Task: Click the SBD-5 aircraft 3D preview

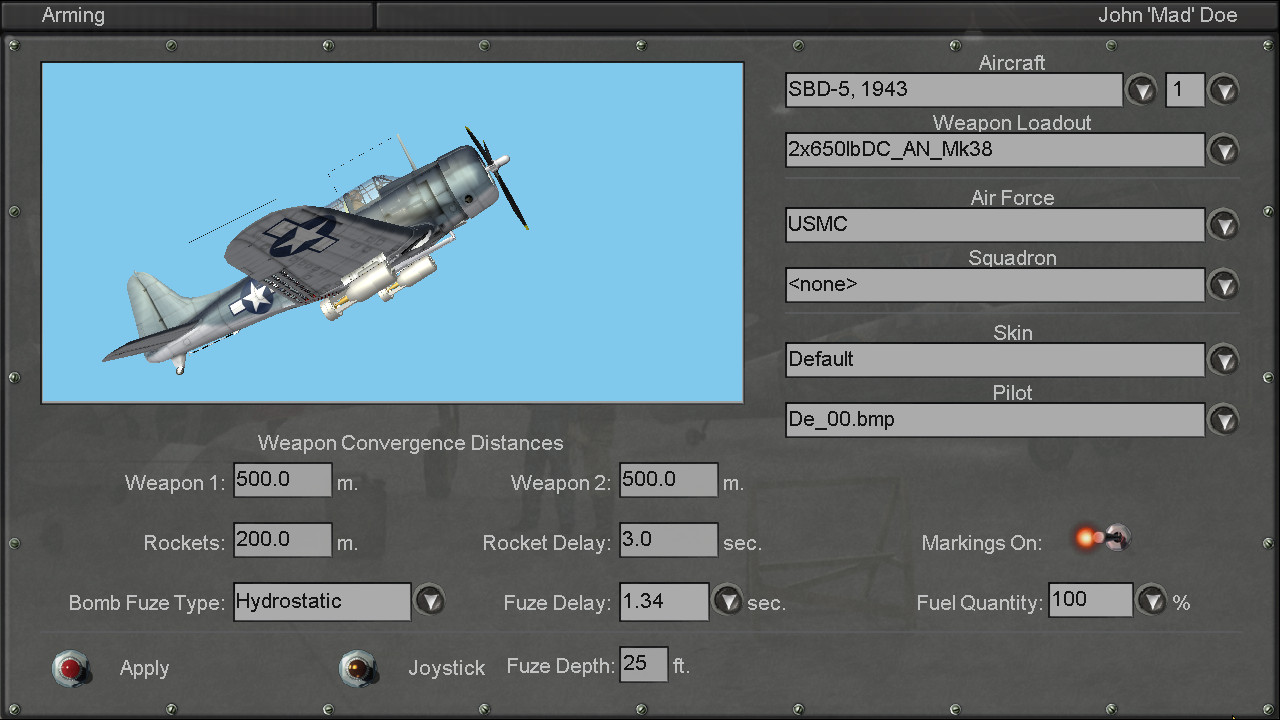Action: click(392, 233)
